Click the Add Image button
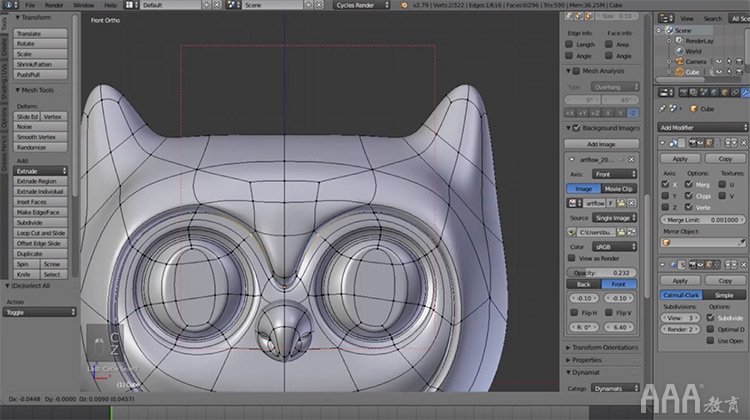This screenshot has width=750, height=420. click(x=601, y=144)
